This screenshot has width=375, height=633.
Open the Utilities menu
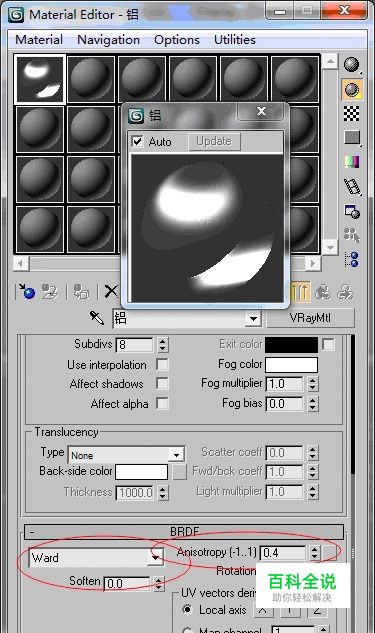(235, 40)
